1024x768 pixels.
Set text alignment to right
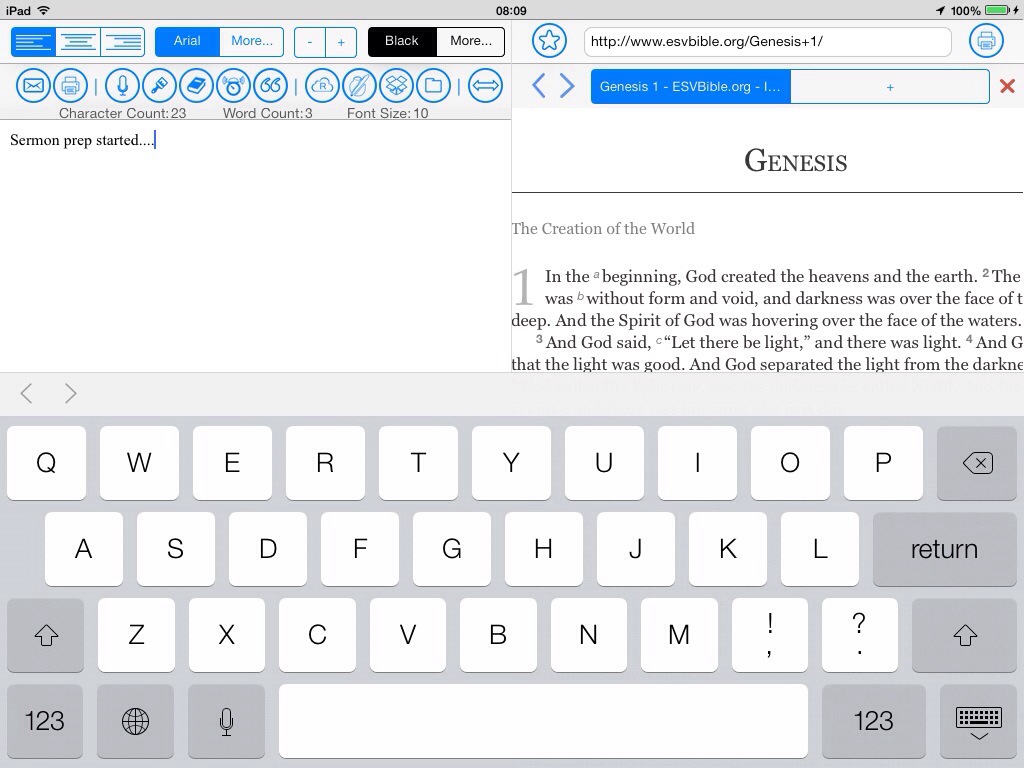point(122,42)
